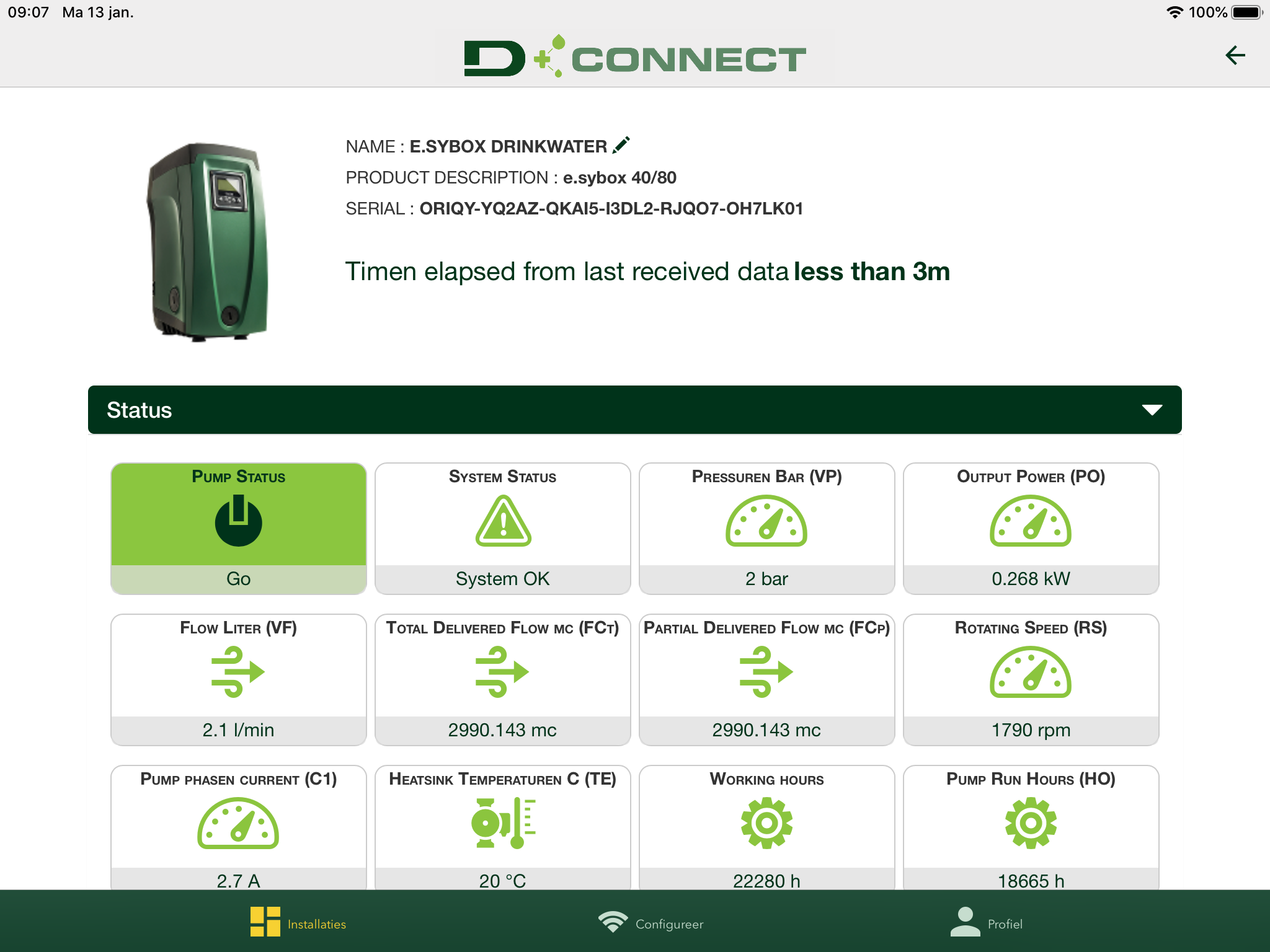Tap the '2 bar' pressure value
1270x952 pixels.
(x=766, y=579)
